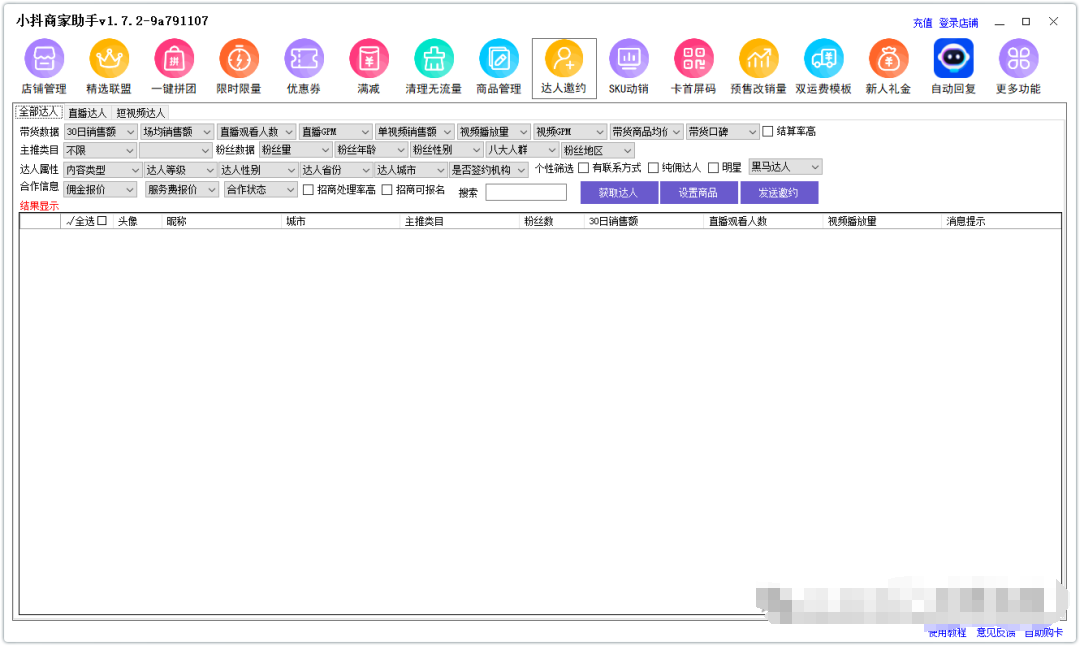The height and width of the screenshot is (646, 1080).
Task: Click the 获取达人 button
Action: 619,193
